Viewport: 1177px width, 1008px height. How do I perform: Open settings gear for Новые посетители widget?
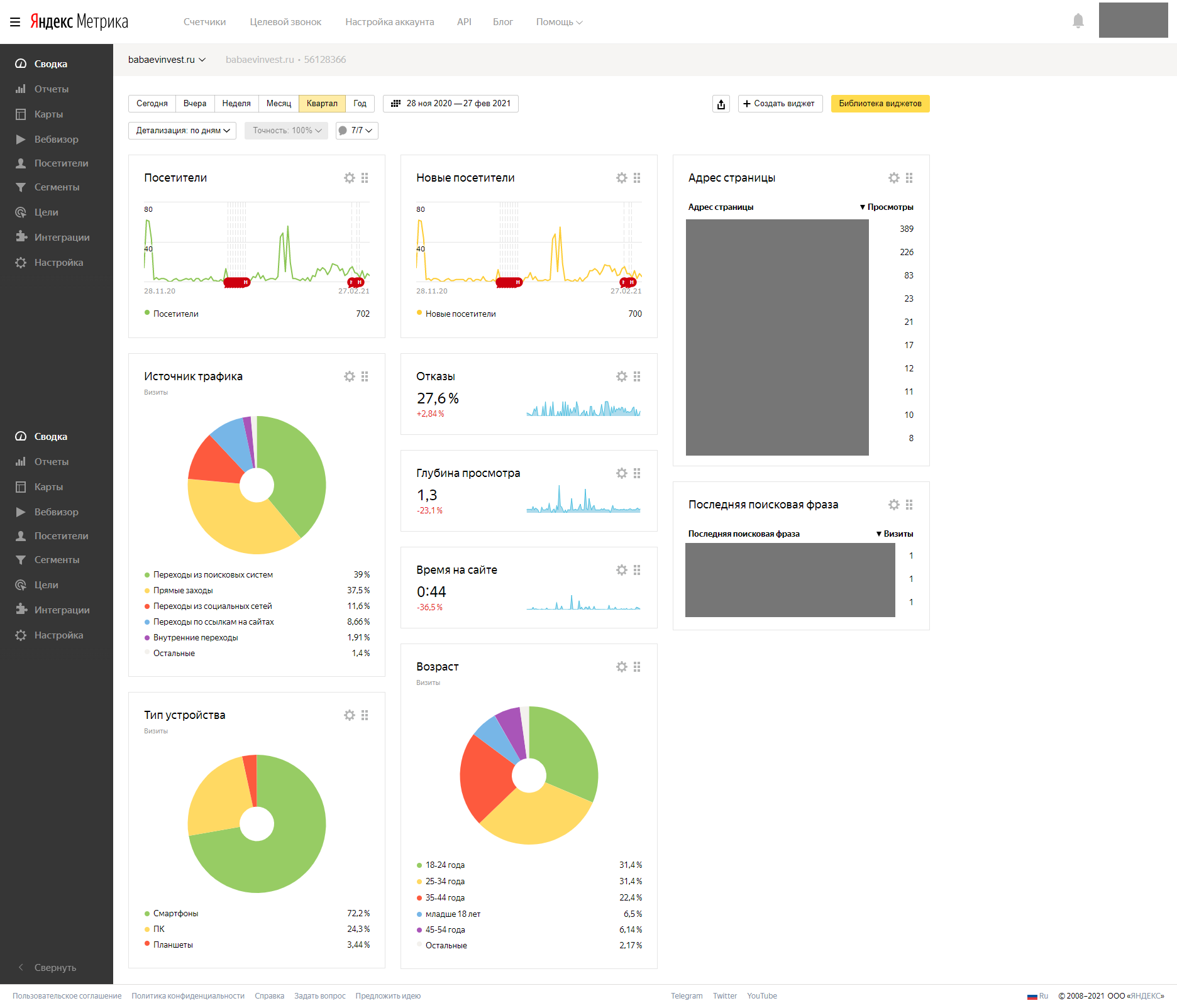pyautogui.click(x=622, y=178)
